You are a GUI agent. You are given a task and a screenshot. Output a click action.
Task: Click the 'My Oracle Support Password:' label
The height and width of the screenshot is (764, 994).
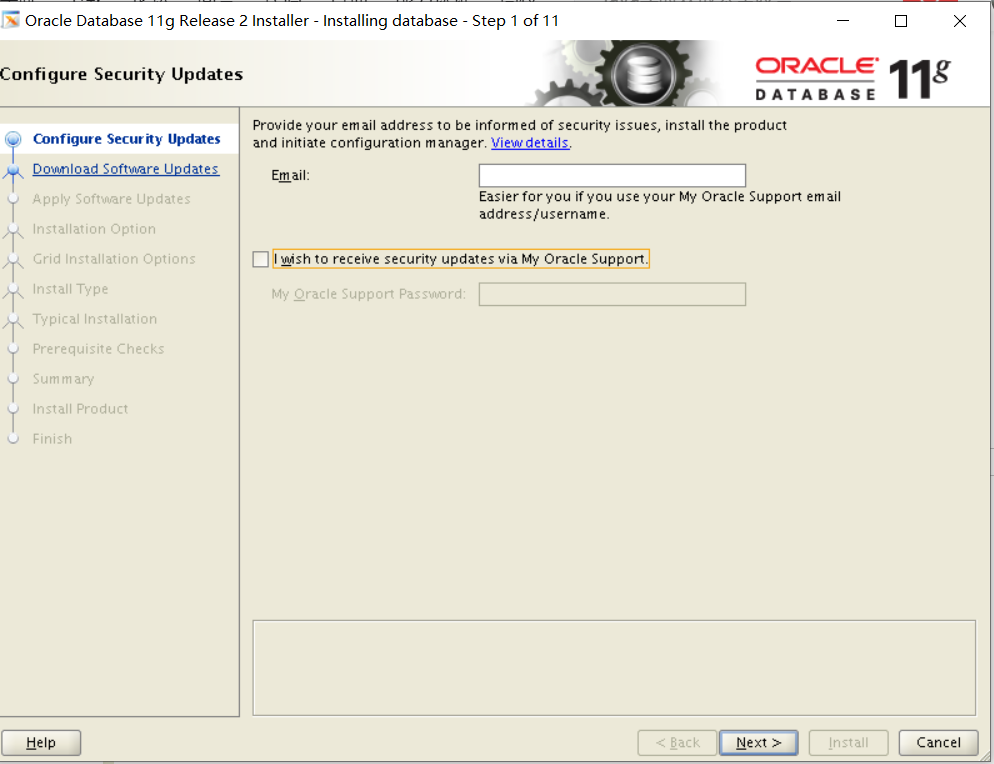click(368, 294)
